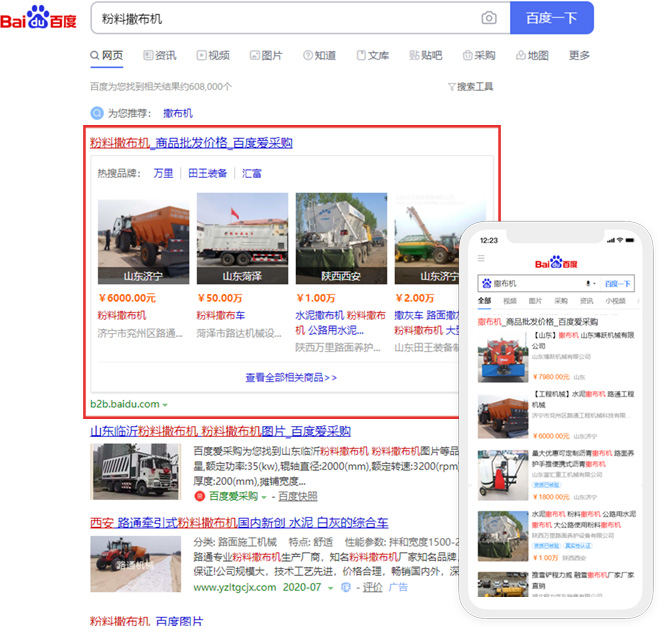Click the 粉料撒布机 product title

pos(122,315)
